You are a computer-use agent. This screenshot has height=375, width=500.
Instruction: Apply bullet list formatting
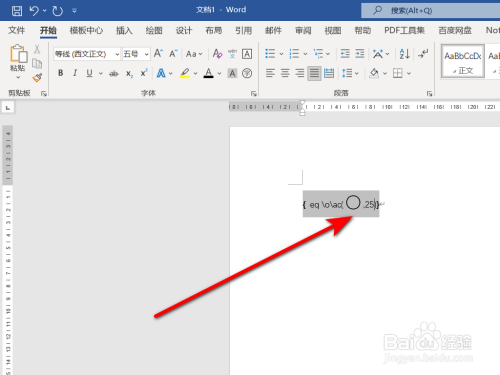click(270, 53)
